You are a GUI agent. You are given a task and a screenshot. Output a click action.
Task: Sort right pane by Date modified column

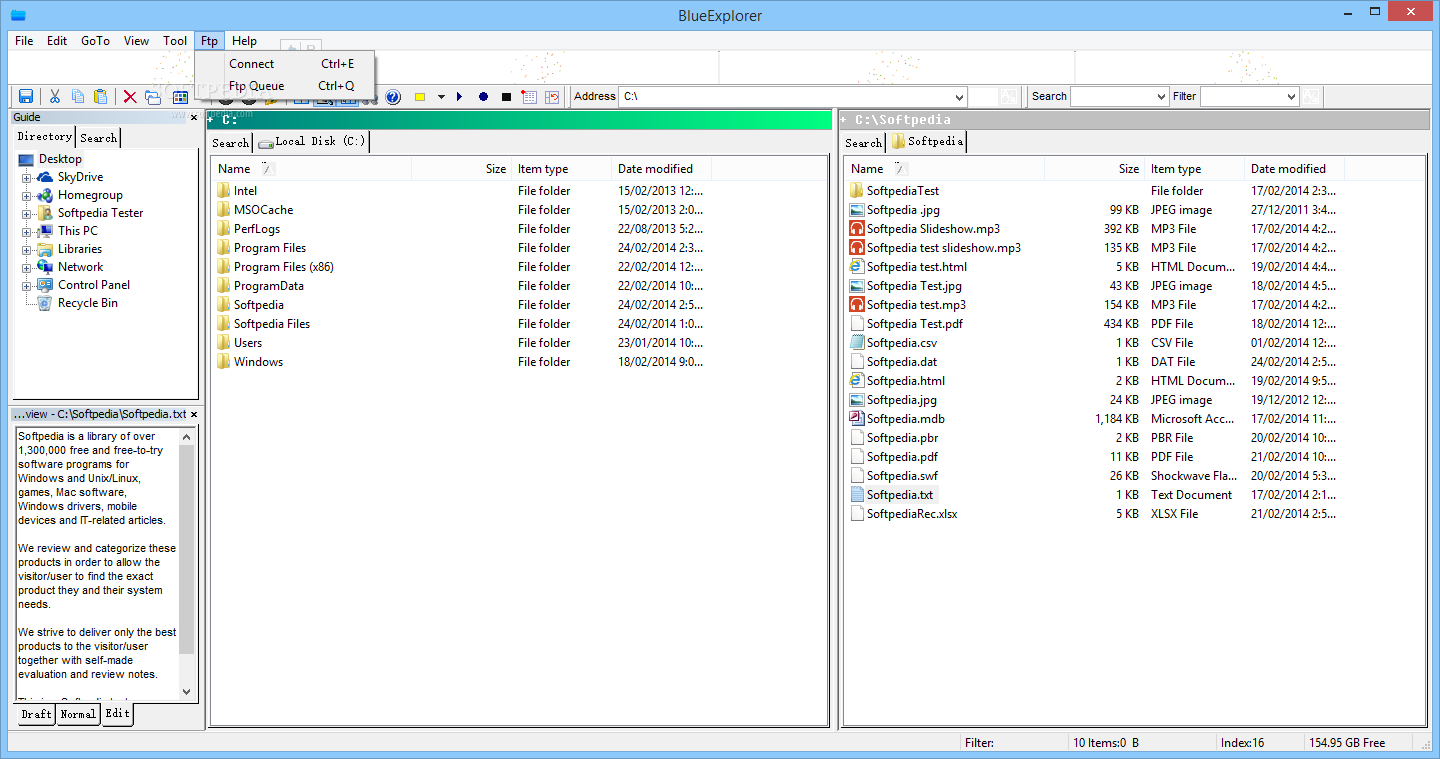tap(1294, 169)
